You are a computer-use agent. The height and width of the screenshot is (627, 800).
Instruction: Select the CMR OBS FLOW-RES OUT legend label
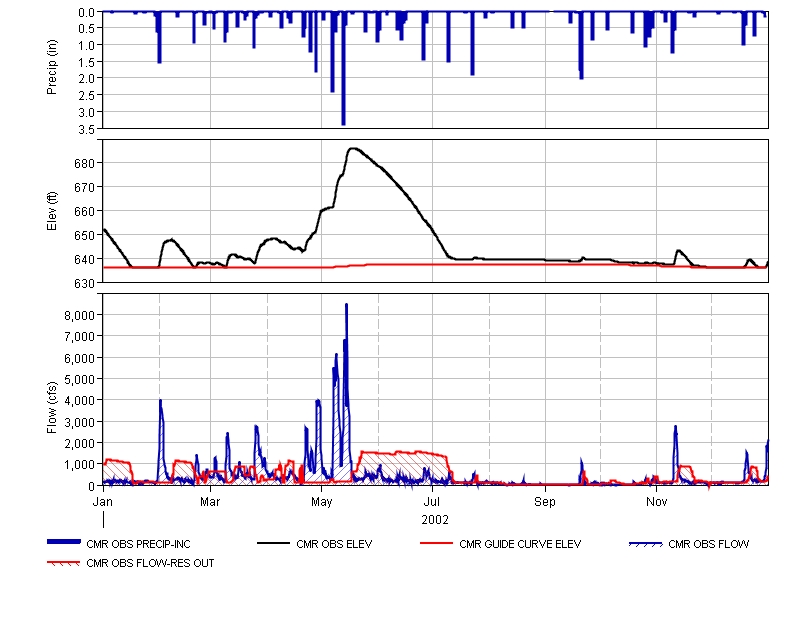(x=150, y=563)
